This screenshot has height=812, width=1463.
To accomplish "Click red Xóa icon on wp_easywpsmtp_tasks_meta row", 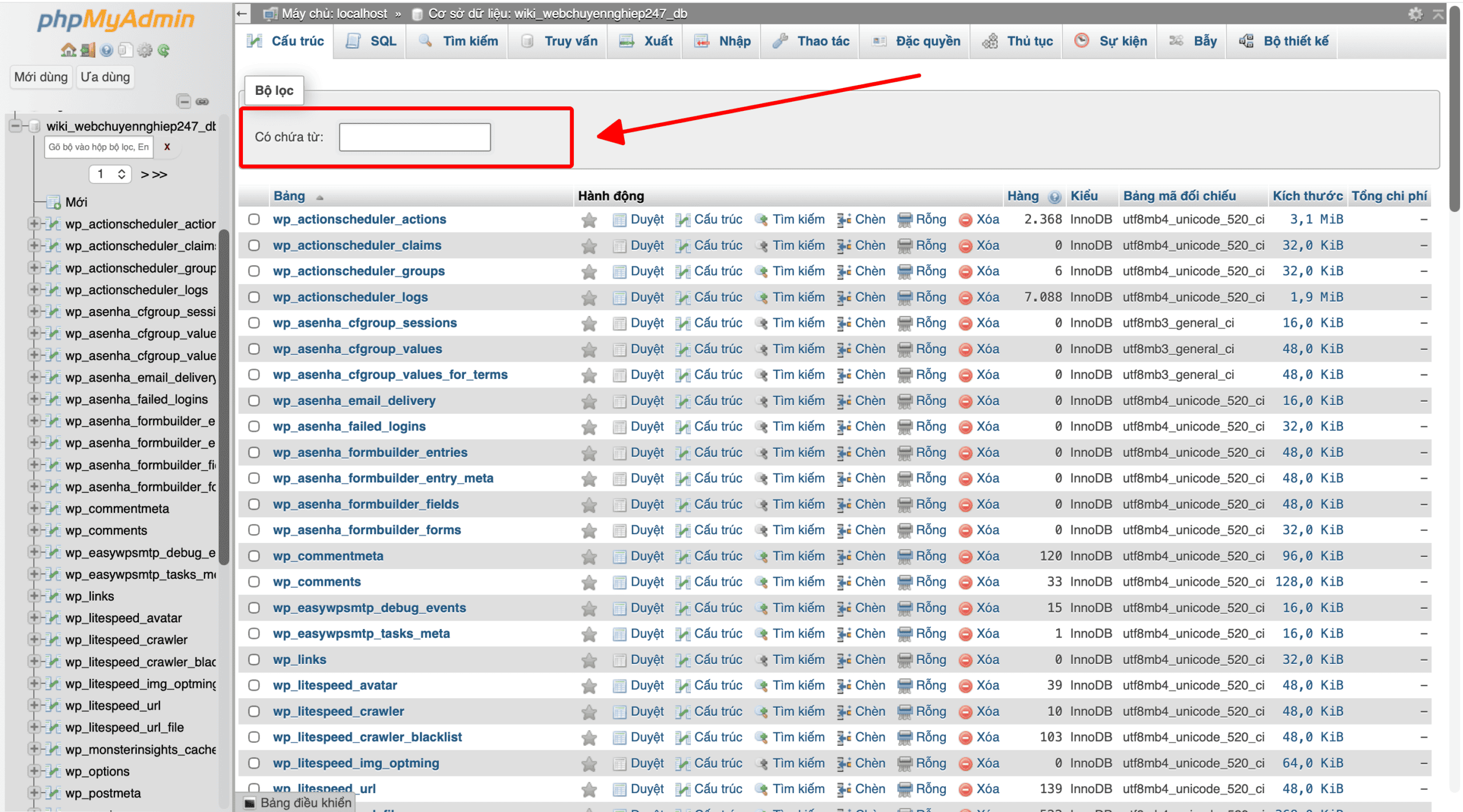I will tap(966, 634).
